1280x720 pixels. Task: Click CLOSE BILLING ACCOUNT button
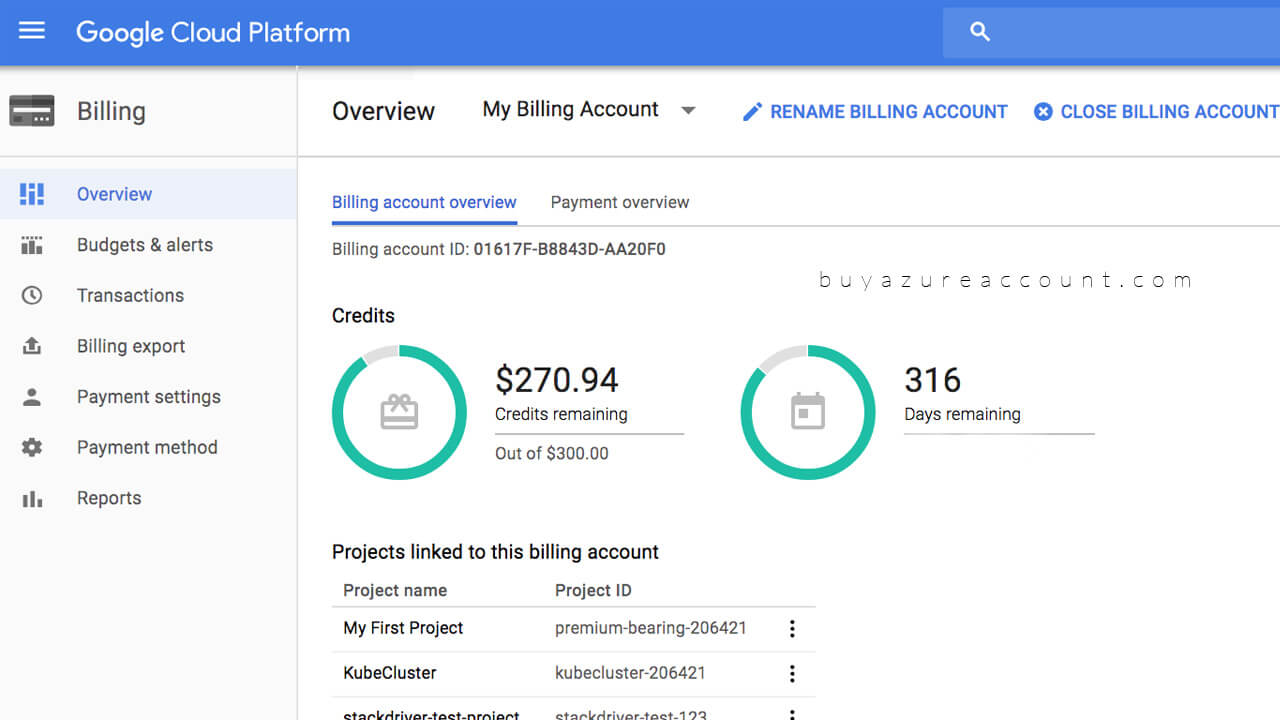coord(1156,112)
